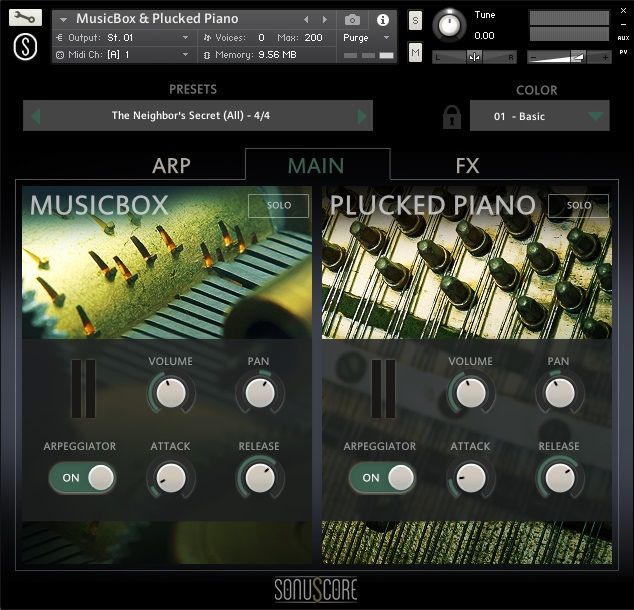Screen dimensions: 634x610
Task: Solo the Plucked Piano layer
Action: pyautogui.click(x=578, y=205)
